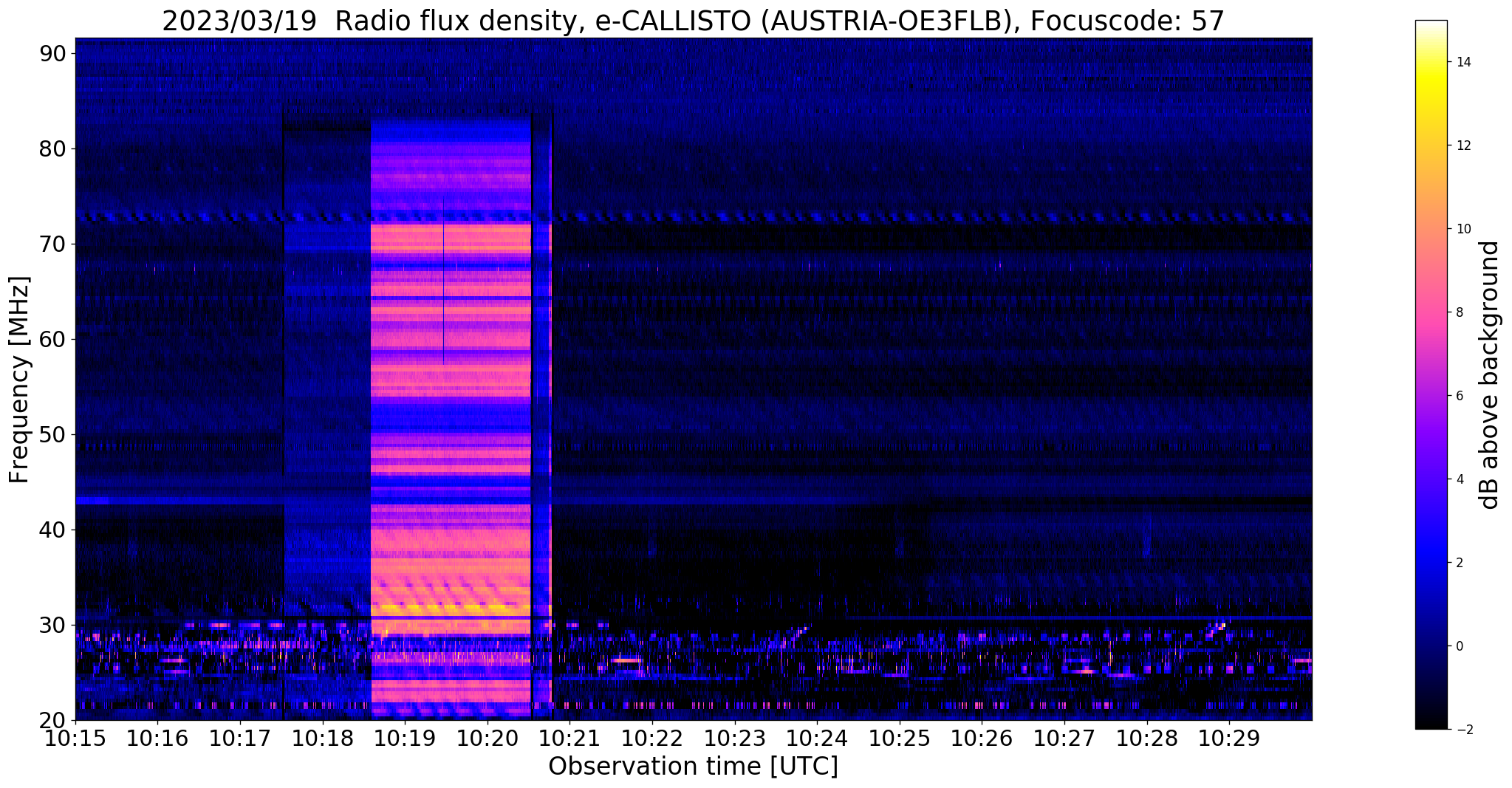Click the 10:26 time tick label
The width and height of the screenshot is (1512, 788).
pos(982,737)
